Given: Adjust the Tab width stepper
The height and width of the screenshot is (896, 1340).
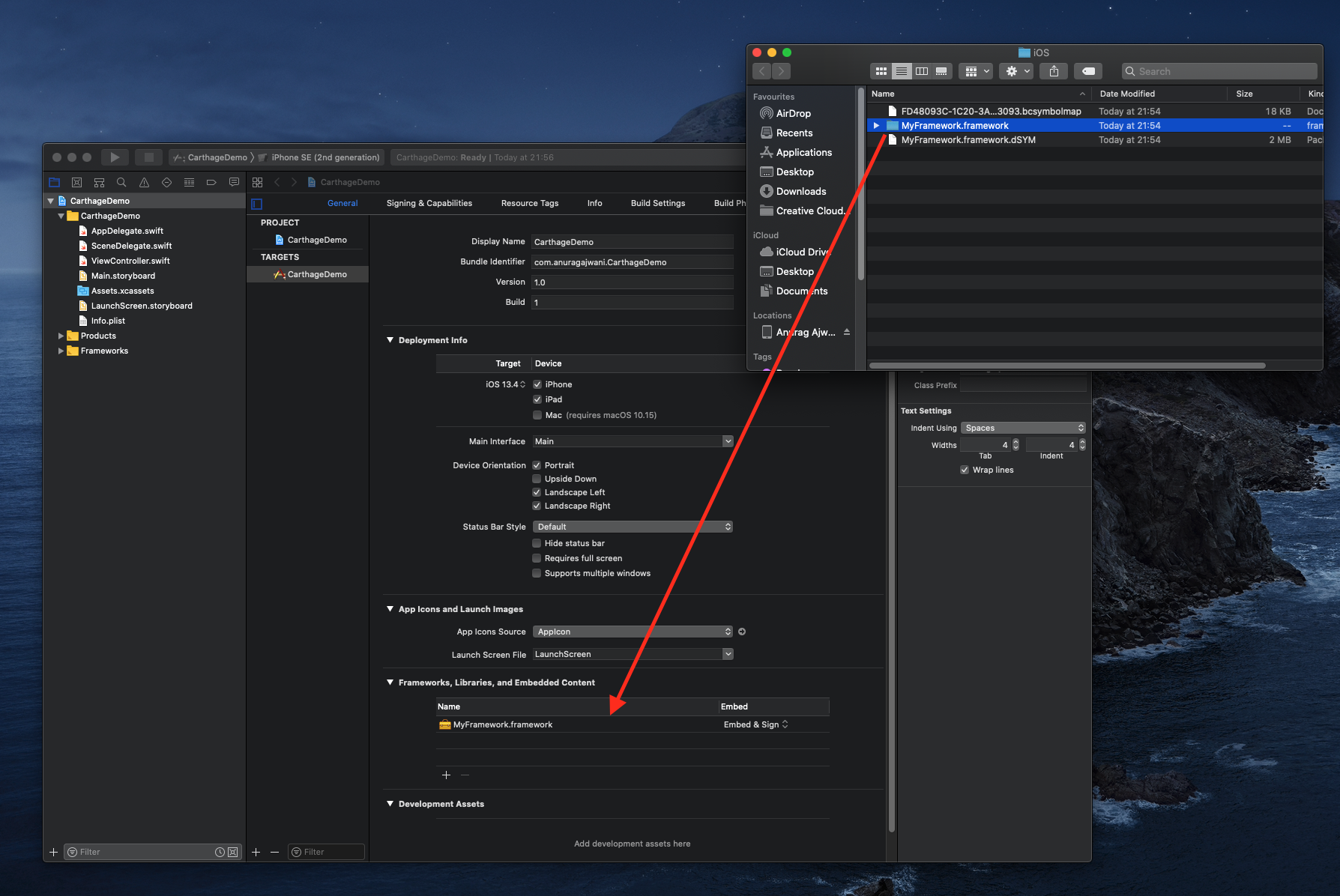Looking at the screenshot, I should tap(1015, 445).
